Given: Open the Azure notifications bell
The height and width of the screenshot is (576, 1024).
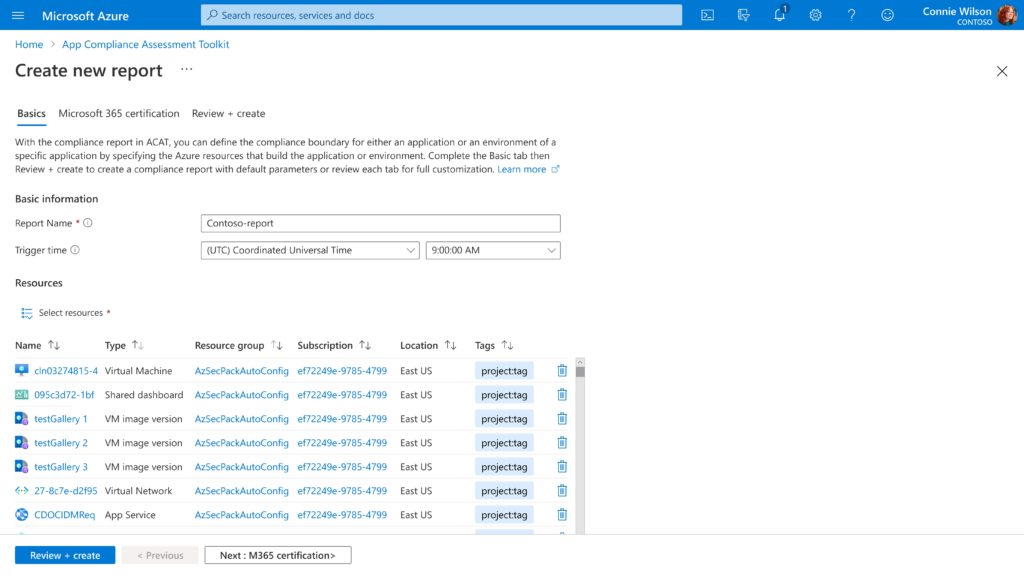Looking at the screenshot, I should [x=780, y=15].
